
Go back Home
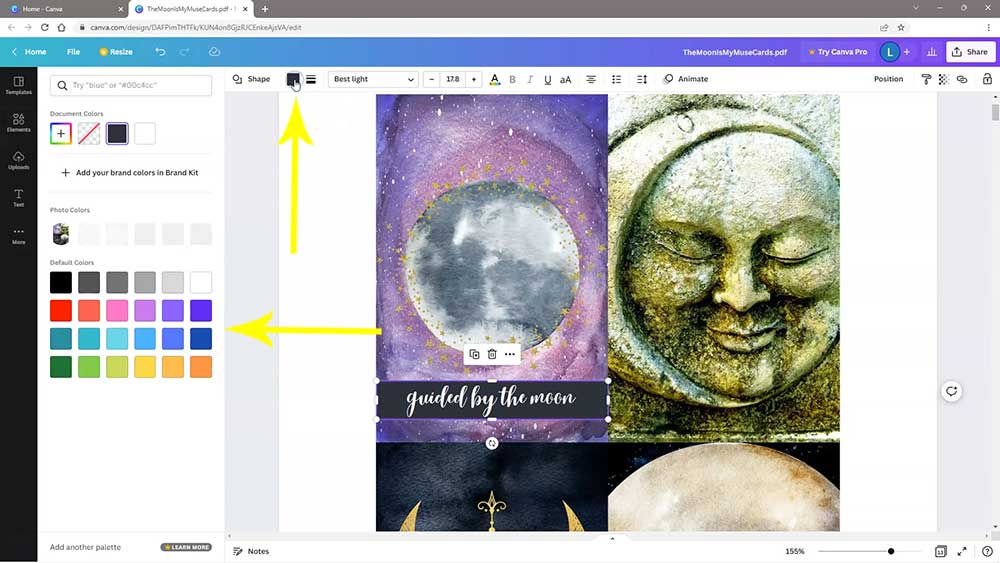click(29, 52)
